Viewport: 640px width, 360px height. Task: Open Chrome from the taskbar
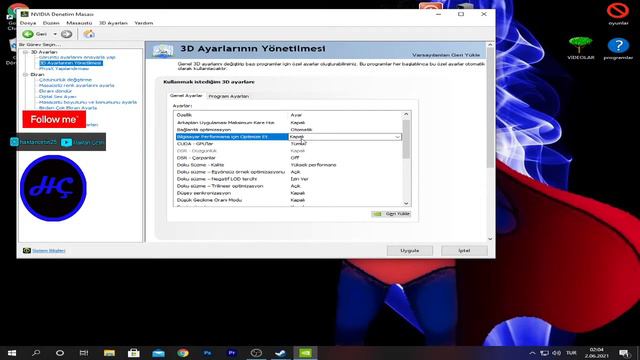point(183,353)
